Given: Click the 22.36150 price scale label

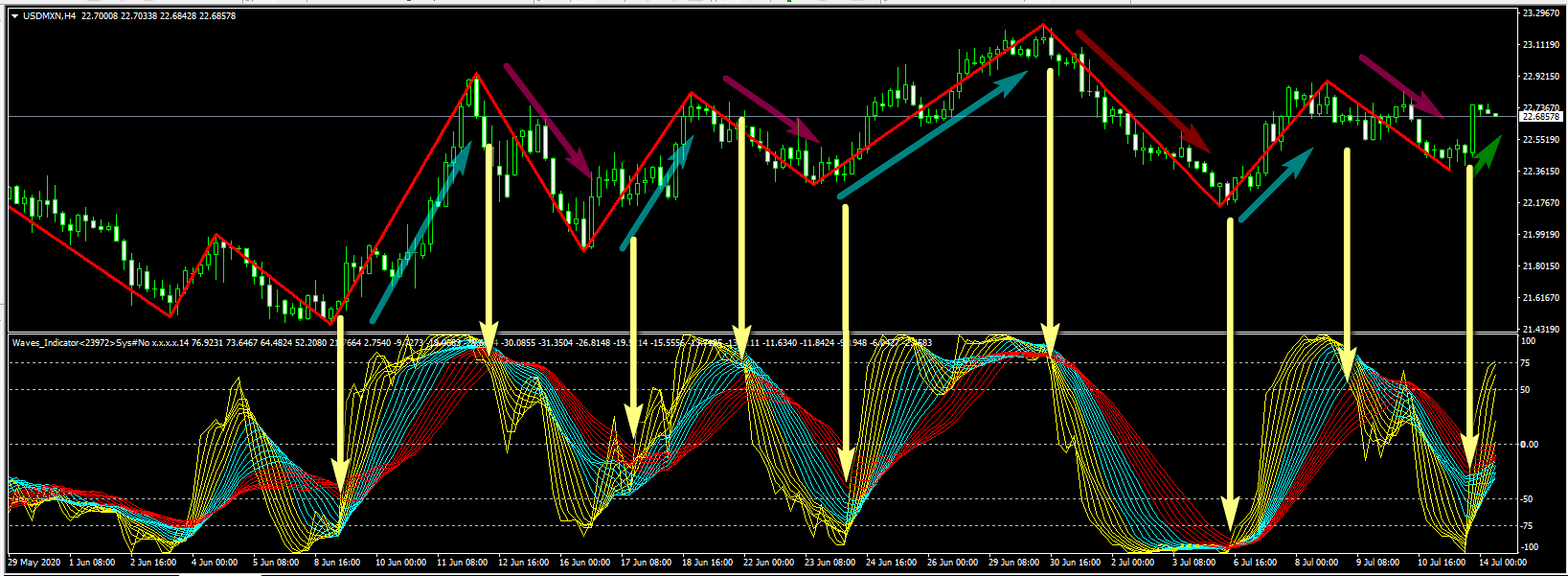Looking at the screenshot, I should 1541,172.
